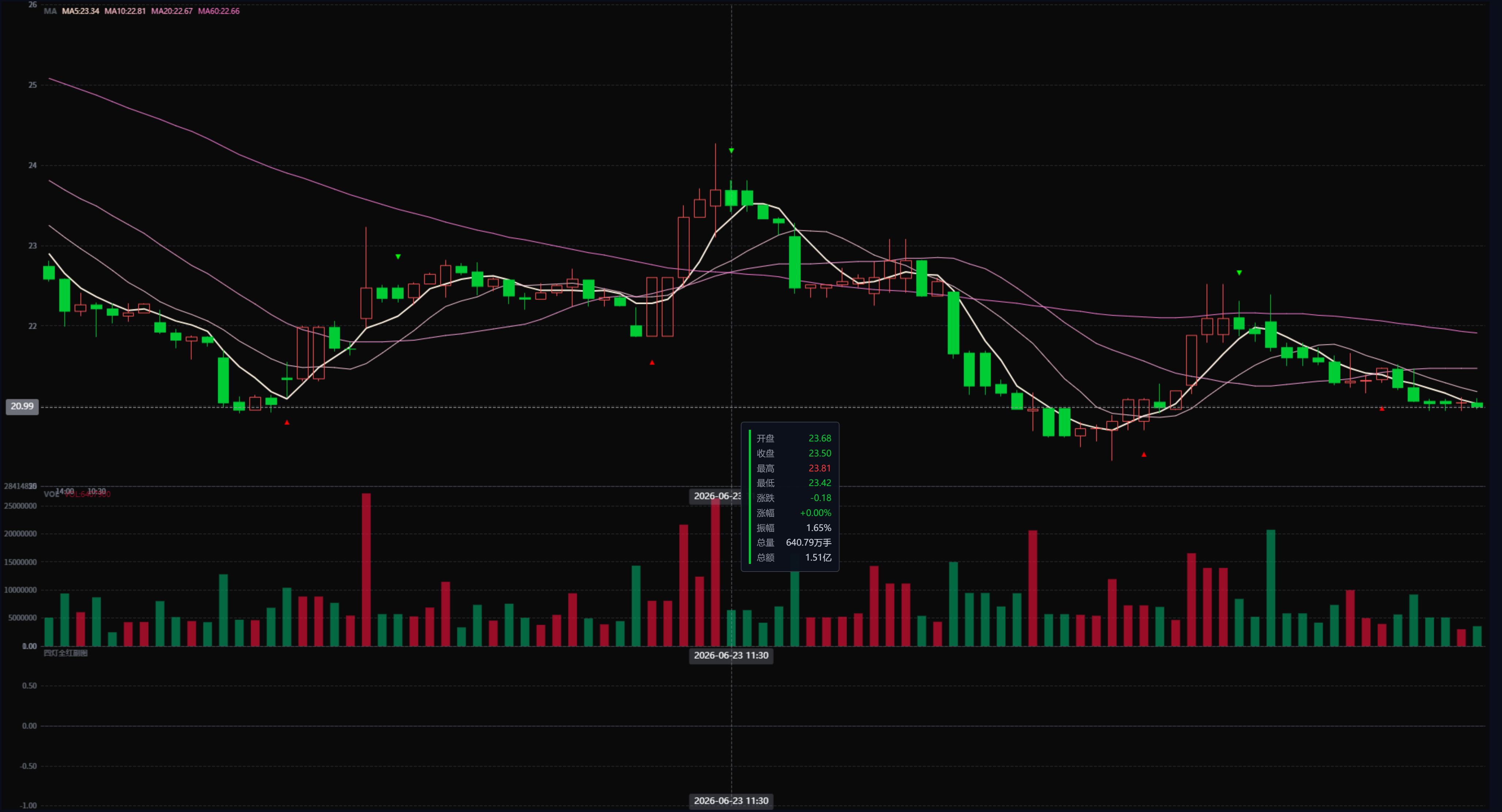Click the green triangle marker on the crosshair line
The height and width of the screenshot is (812, 1502).
pyautogui.click(x=731, y=151)
